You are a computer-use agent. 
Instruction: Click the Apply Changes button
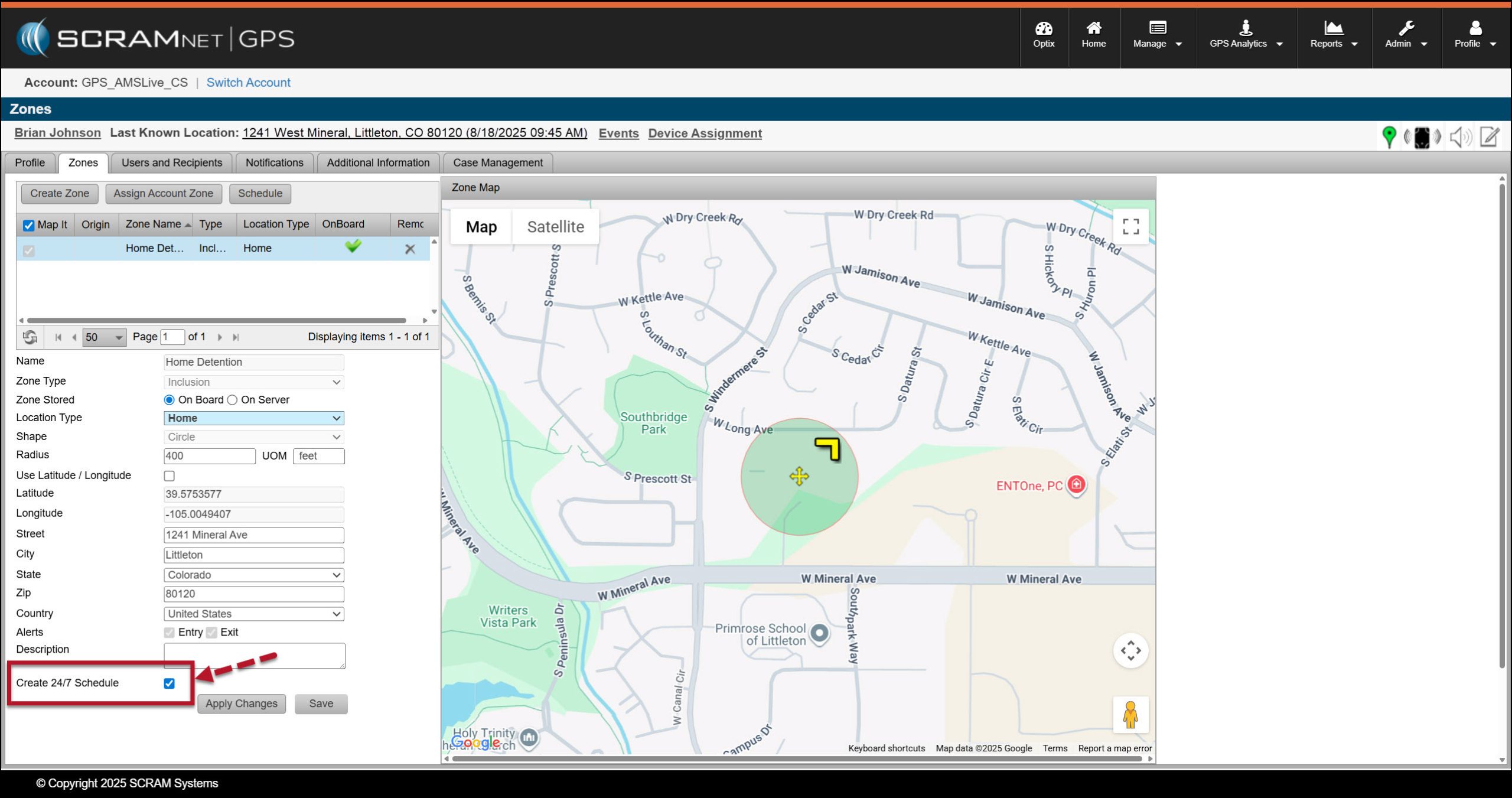coord(241,703)
